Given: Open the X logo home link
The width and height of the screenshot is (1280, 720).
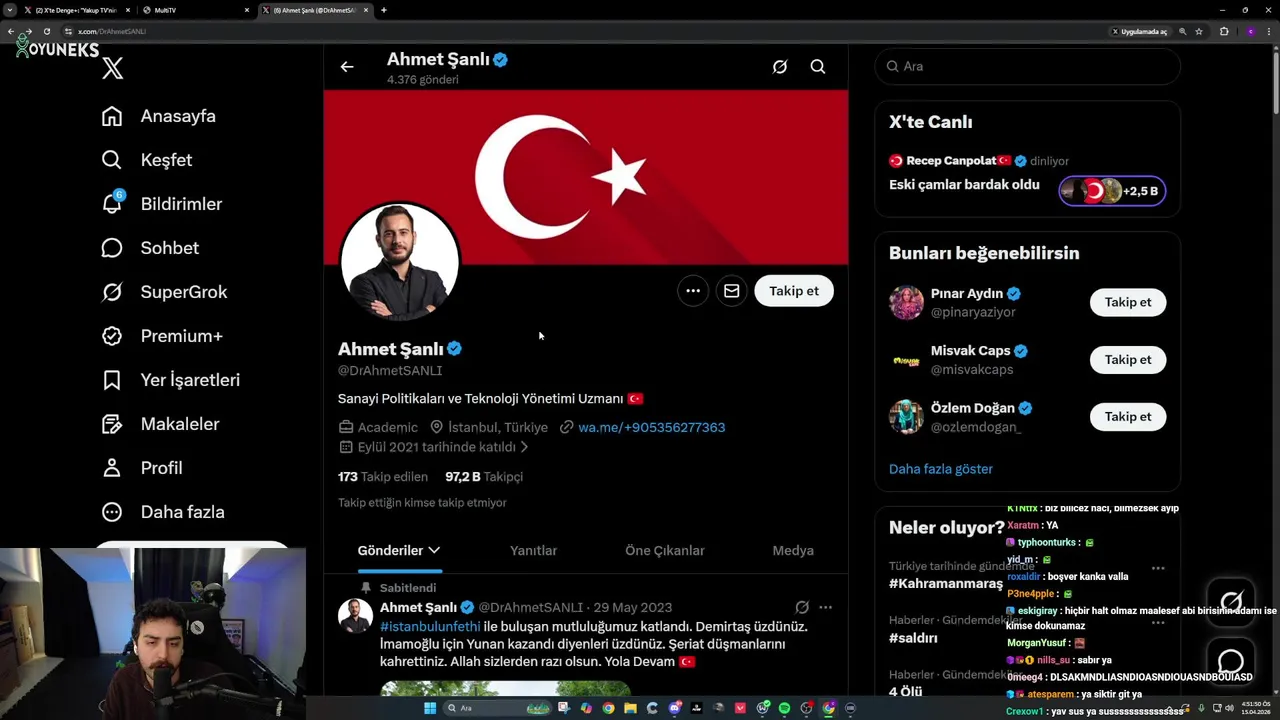Looking at the screenshot, I should pyautogui.click(x=113, y=68).
